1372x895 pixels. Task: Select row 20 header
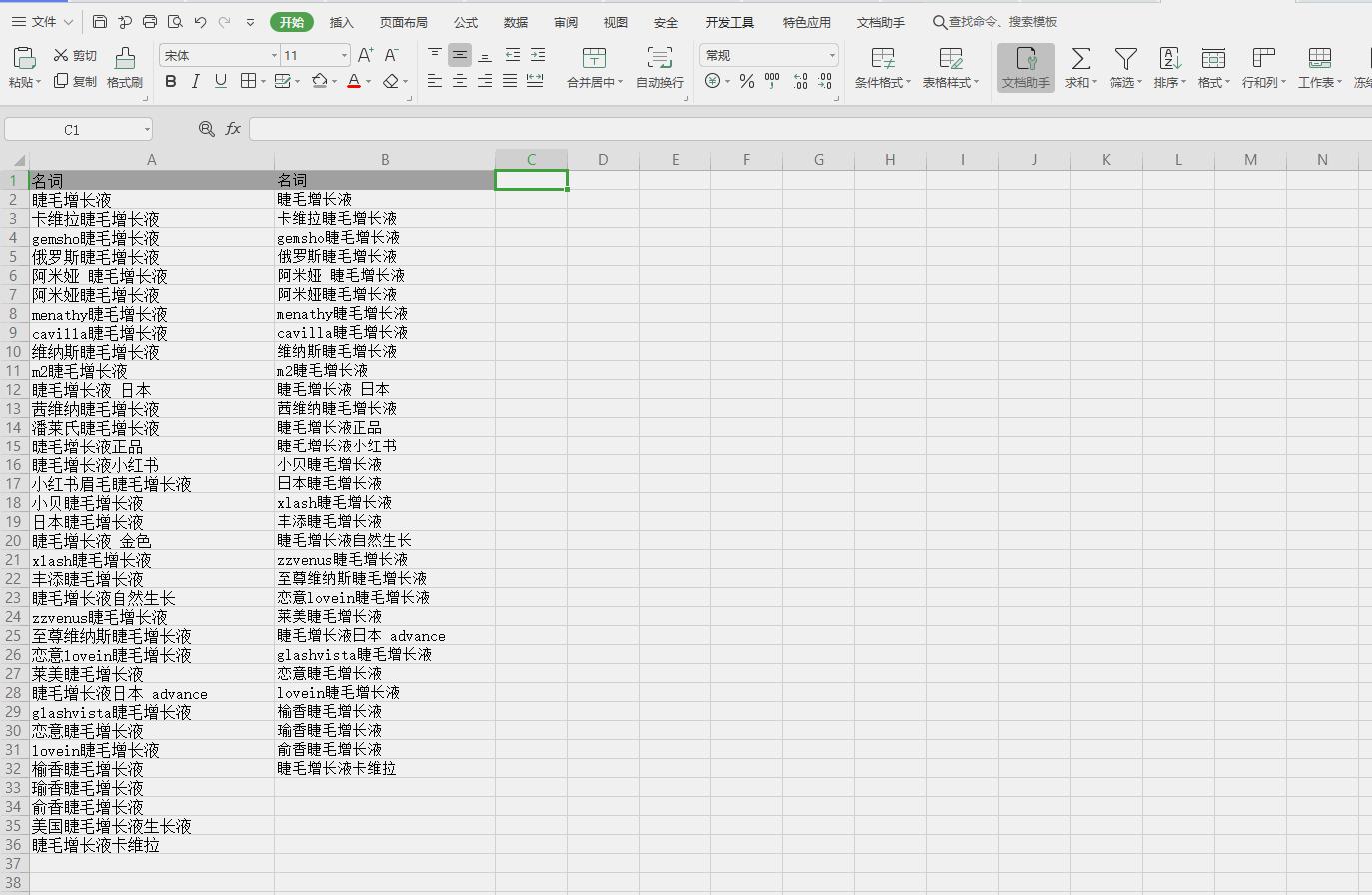coord(14,541)
